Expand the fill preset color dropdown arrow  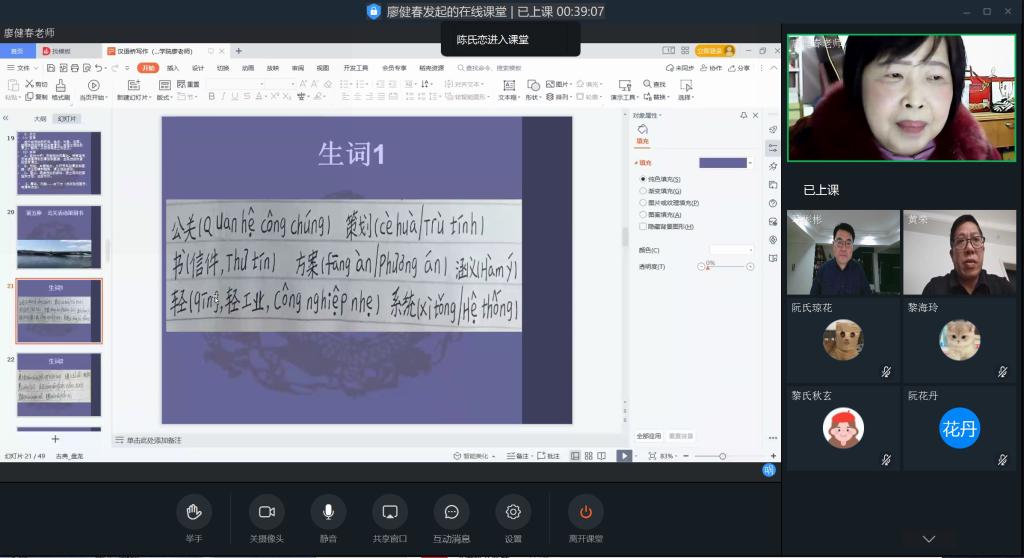point(751,163)
